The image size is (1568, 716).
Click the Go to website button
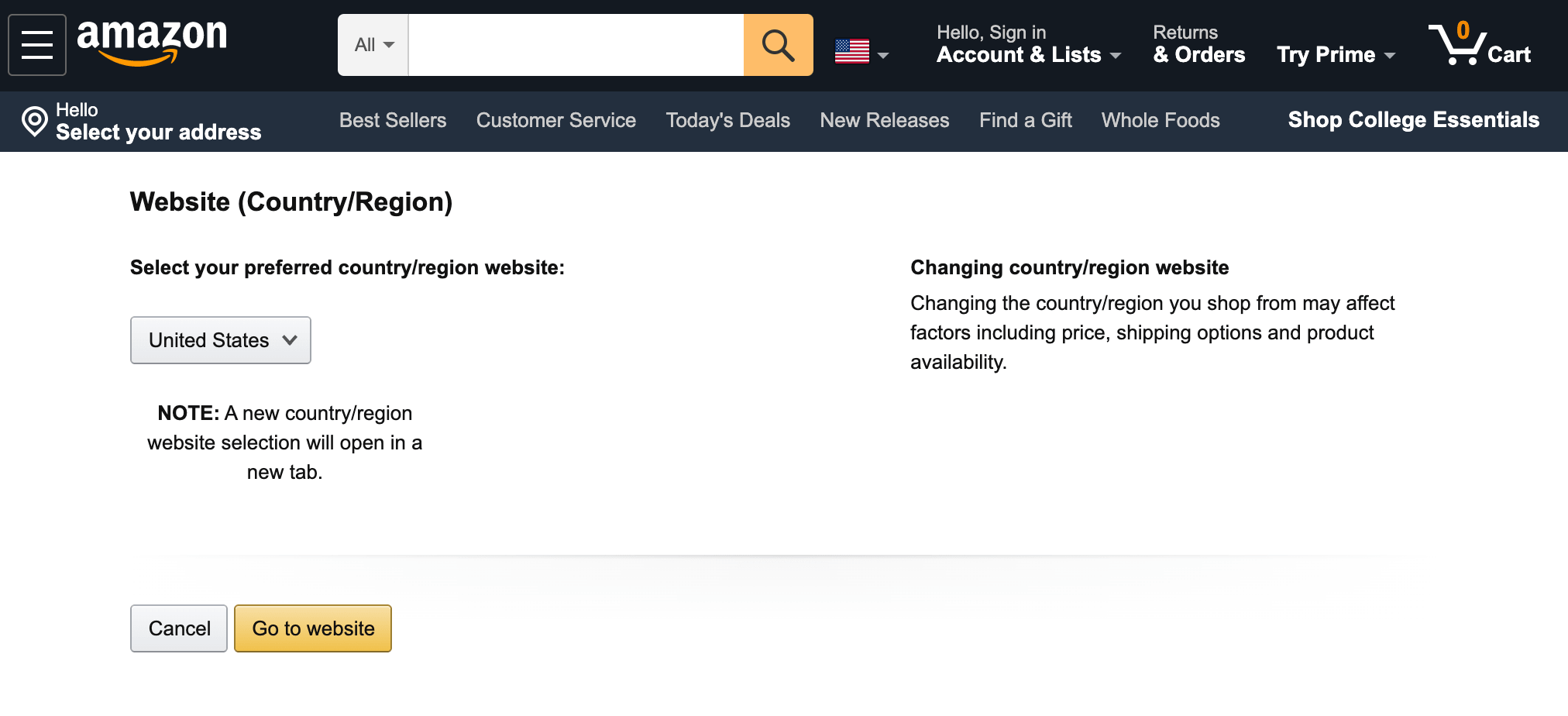point(312,628)
